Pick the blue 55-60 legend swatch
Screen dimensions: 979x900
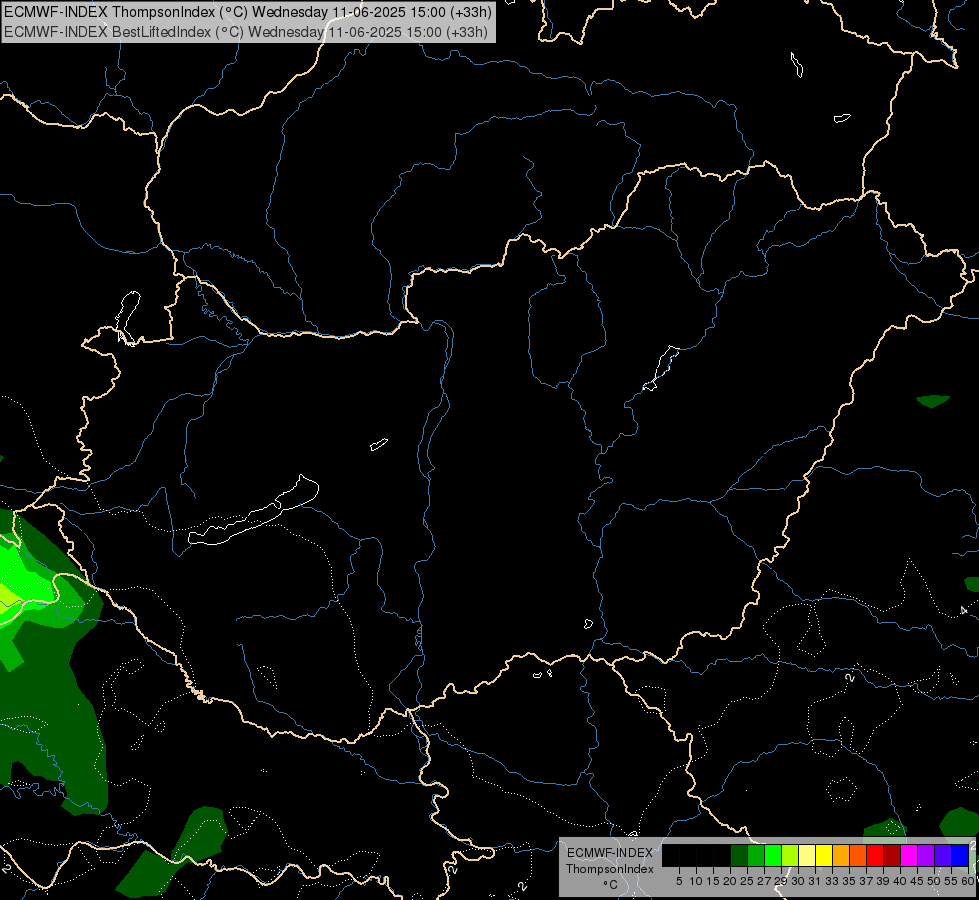pyautogui.click(x=960, y=855)
